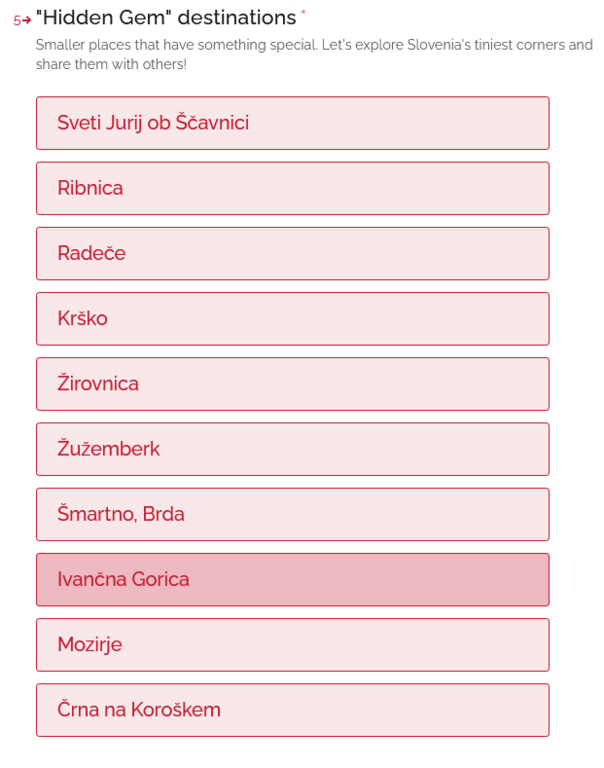Select the highlighted Ivančna Gorica option
604x768 pixels.
pyautogui.click(x=292, y=579)
